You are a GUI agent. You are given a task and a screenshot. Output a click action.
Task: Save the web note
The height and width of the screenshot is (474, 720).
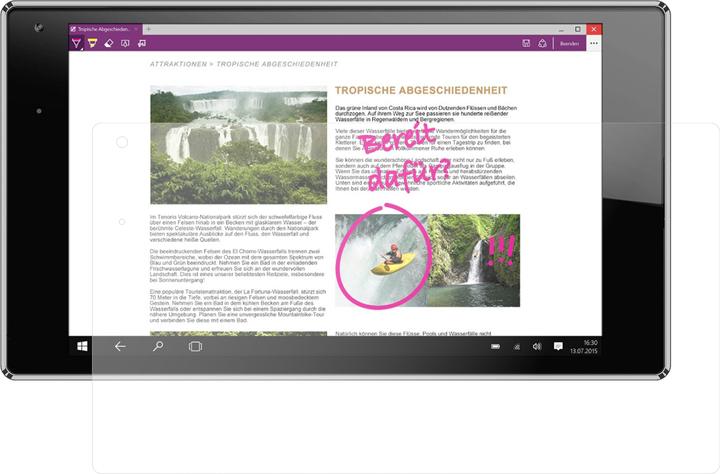pyautogui.click(x=526, y=43)
